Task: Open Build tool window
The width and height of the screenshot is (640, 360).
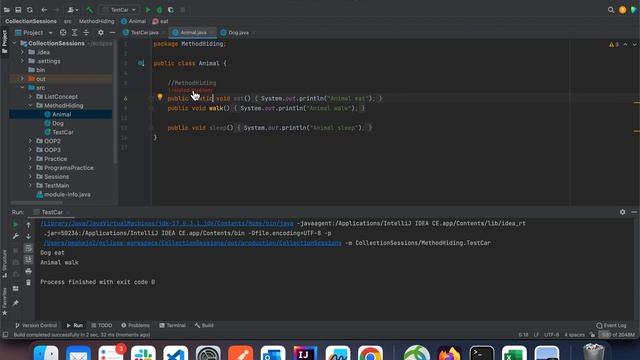Action: click(204, 326)
